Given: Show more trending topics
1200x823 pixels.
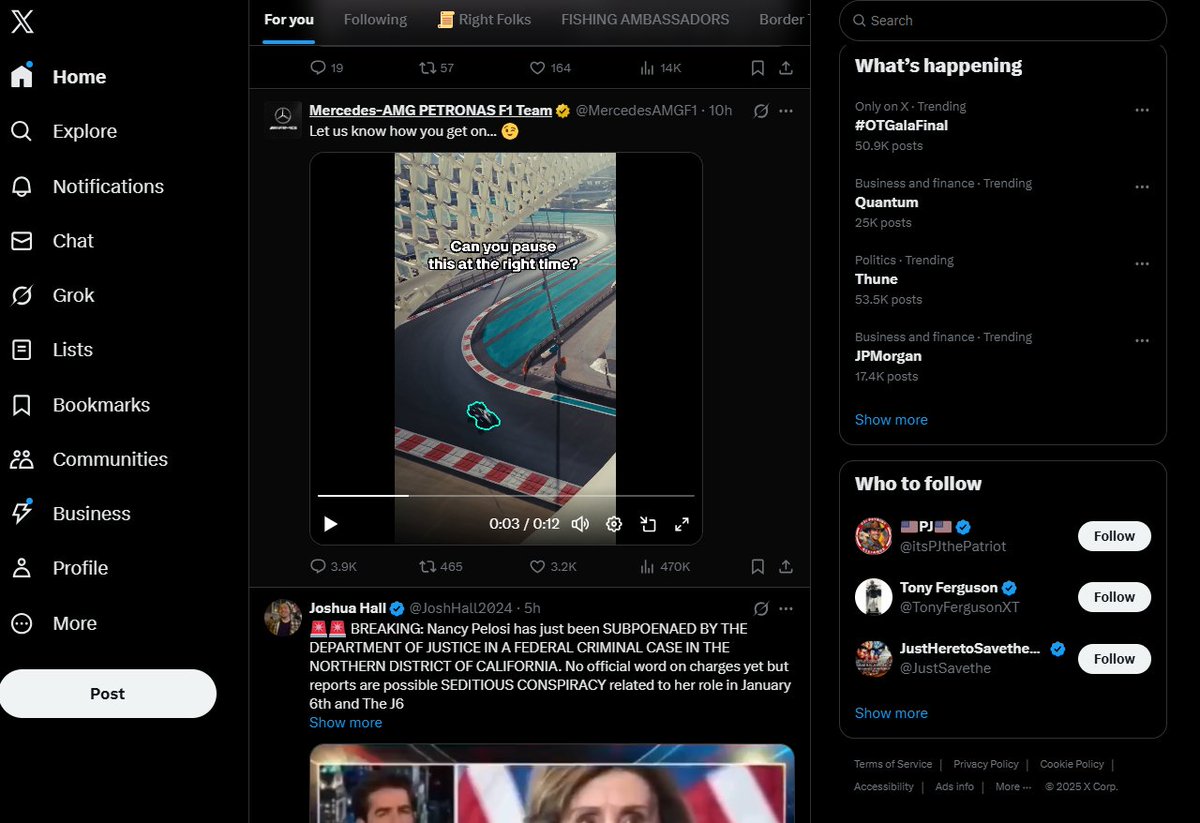Looking at the screenshot, I should (x=890, y=419).
